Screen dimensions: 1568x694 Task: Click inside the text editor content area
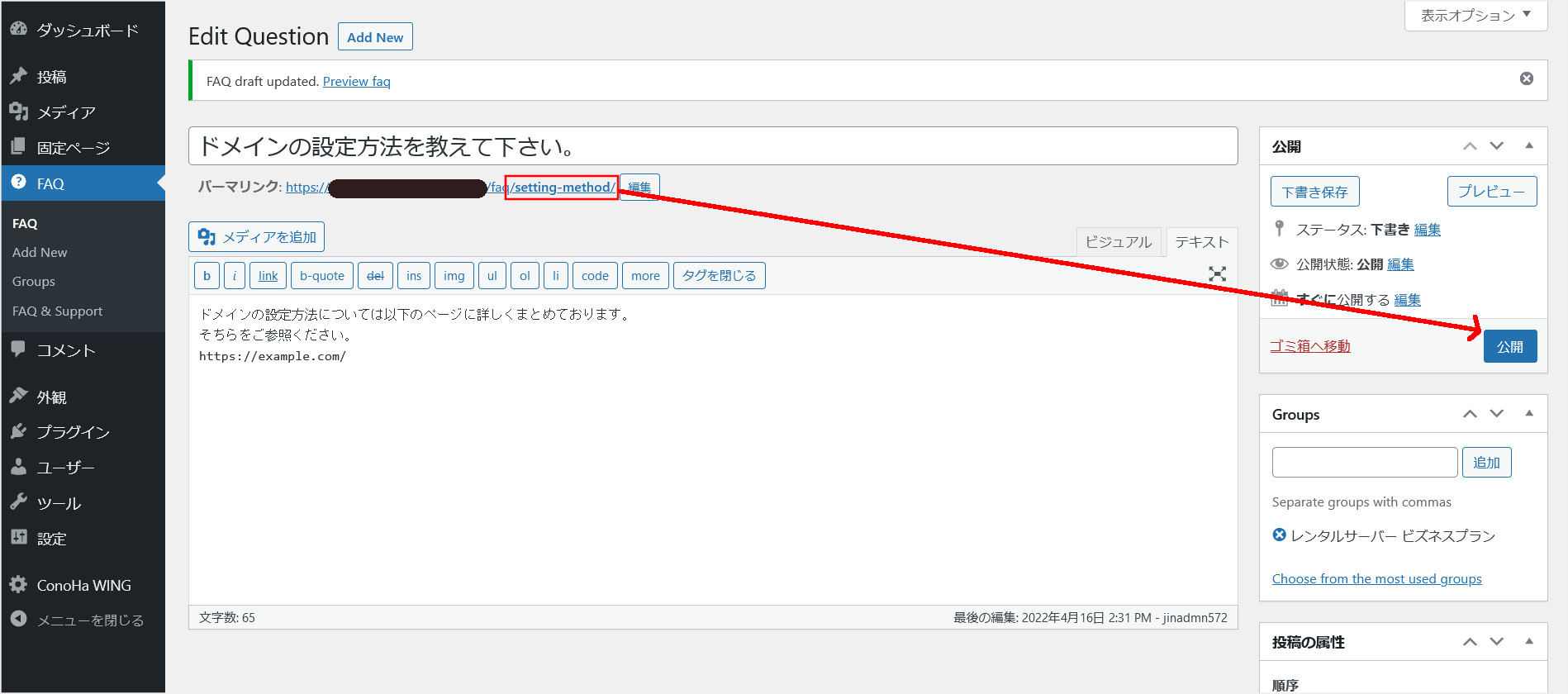713,450
